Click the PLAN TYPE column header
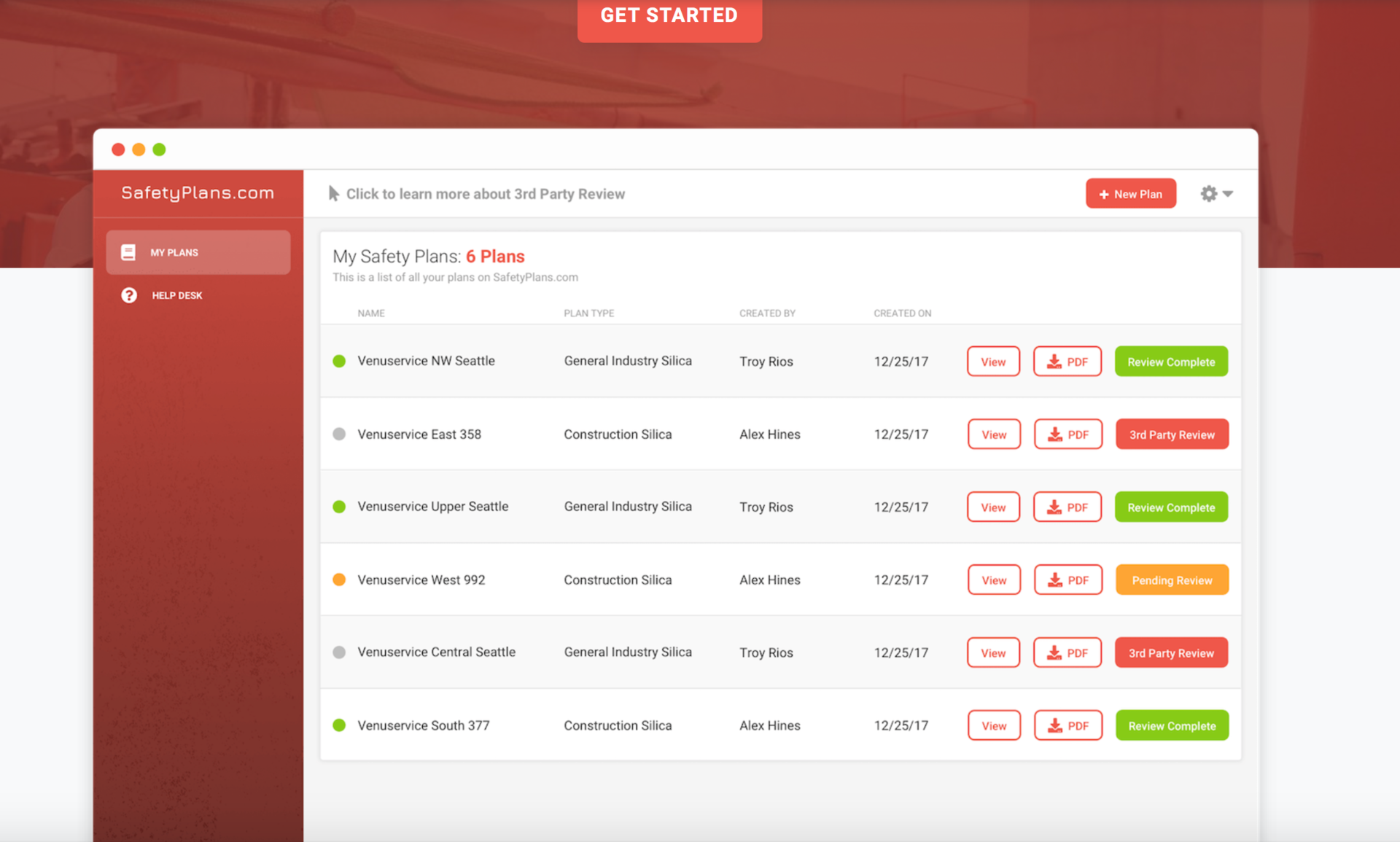The width and height of the screenshot is (1400, 842). (589, 313)
